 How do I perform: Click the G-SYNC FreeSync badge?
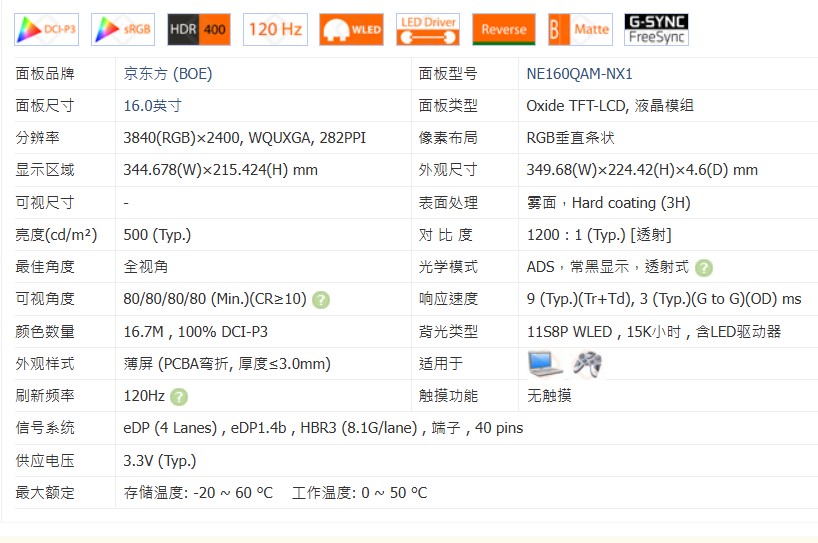(x=656, y=29)
